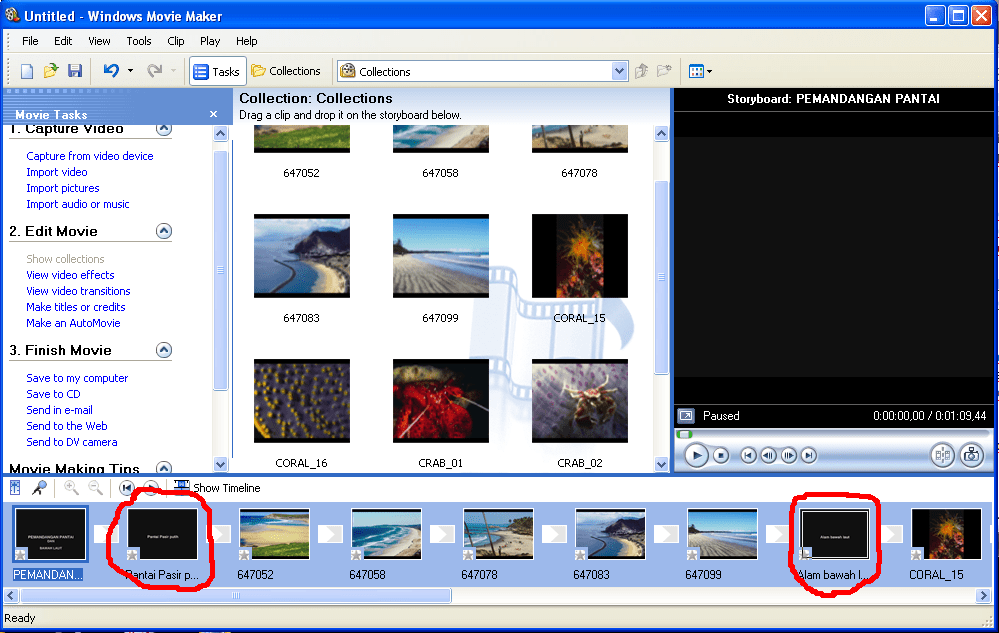Select the CRAB_01 clip thumbnail
Screen dimensions: 999x633
point(440,401)
